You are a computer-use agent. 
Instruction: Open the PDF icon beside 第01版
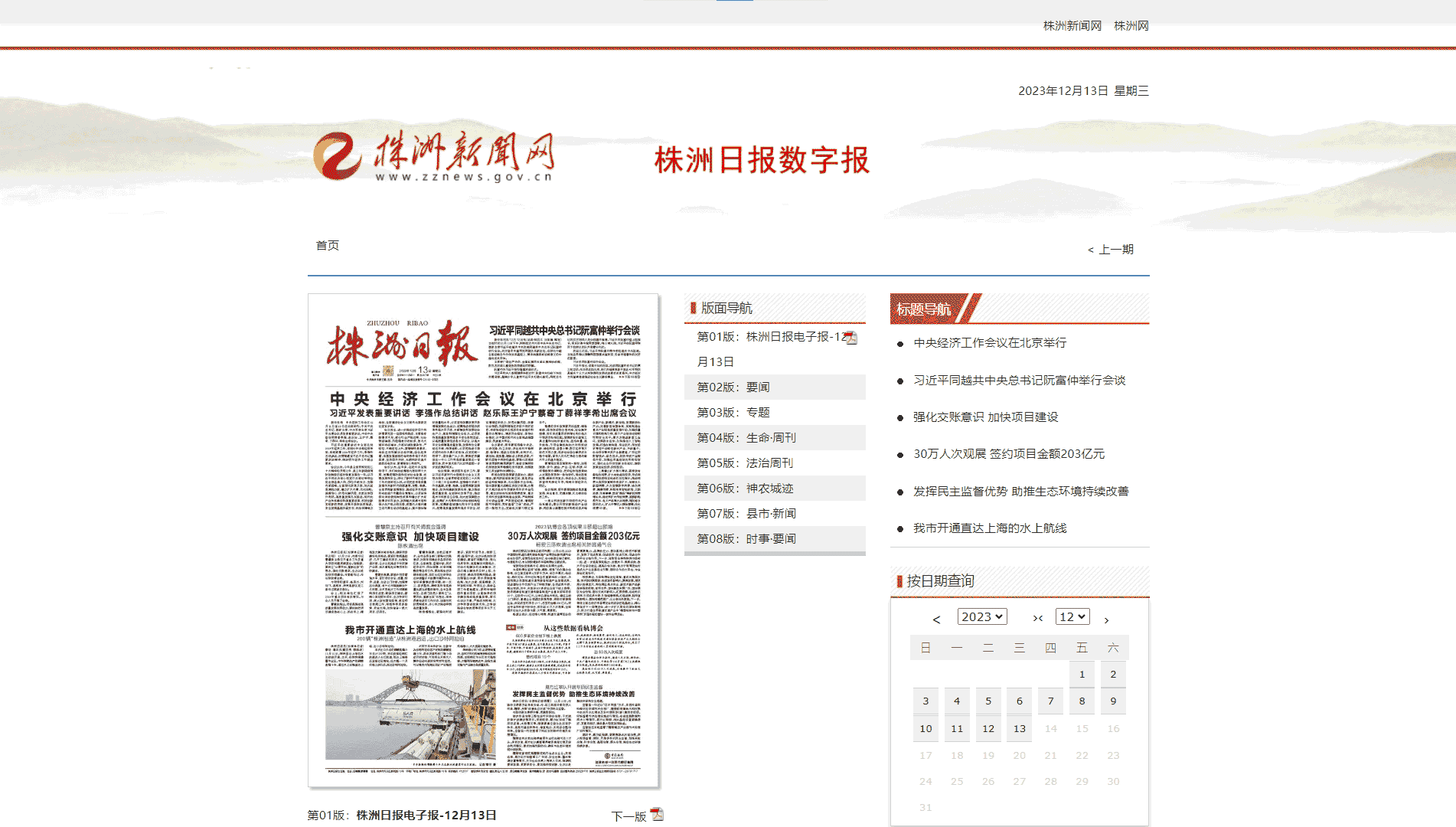tap(850, 338)
